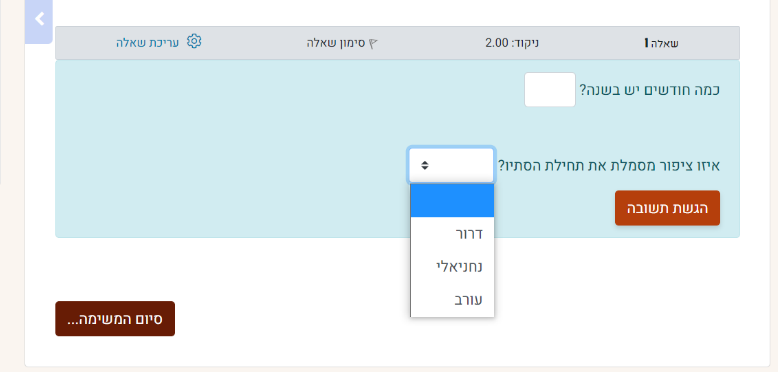Screen dimensions: 778x372
Task: Click the שאלה heading label
Action: (664, 44)
